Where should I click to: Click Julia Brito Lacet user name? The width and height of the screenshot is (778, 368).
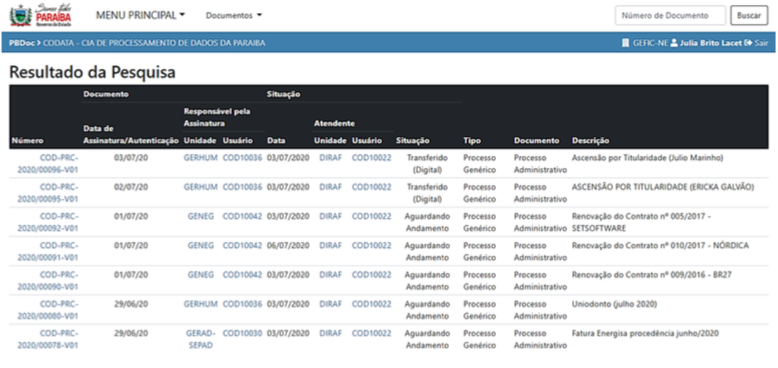711,43
